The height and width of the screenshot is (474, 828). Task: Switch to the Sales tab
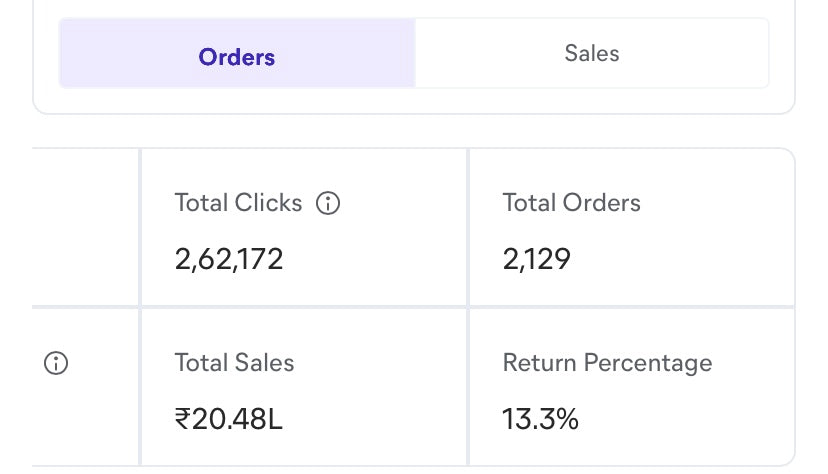[x=592, y=53]
